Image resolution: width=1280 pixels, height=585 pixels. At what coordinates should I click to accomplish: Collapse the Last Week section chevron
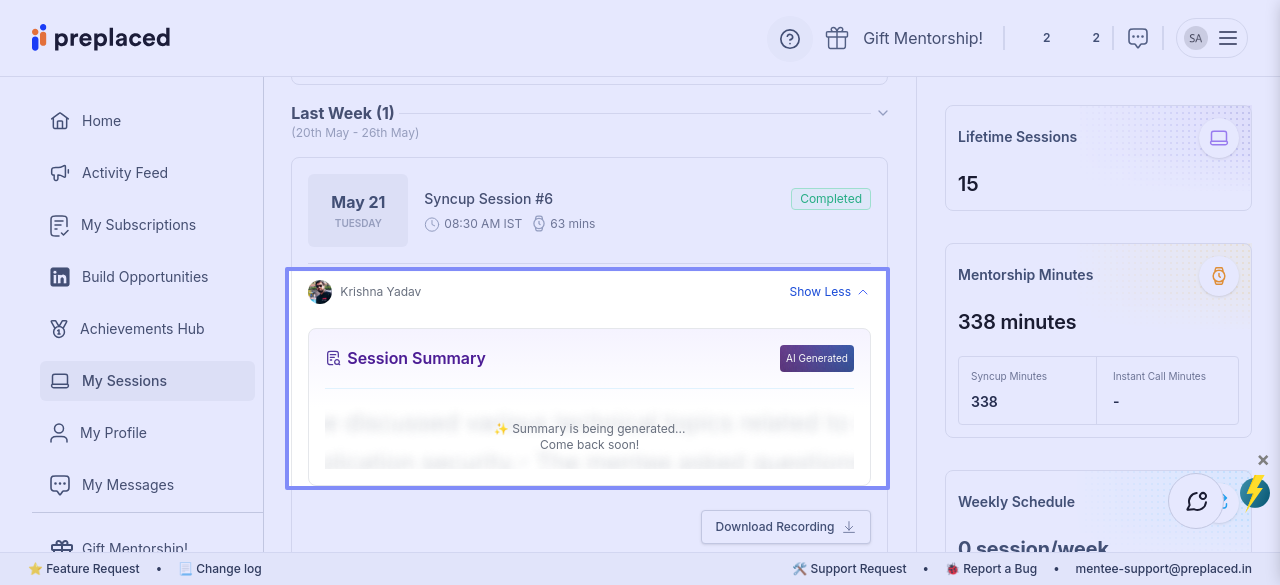coord(883,113)
